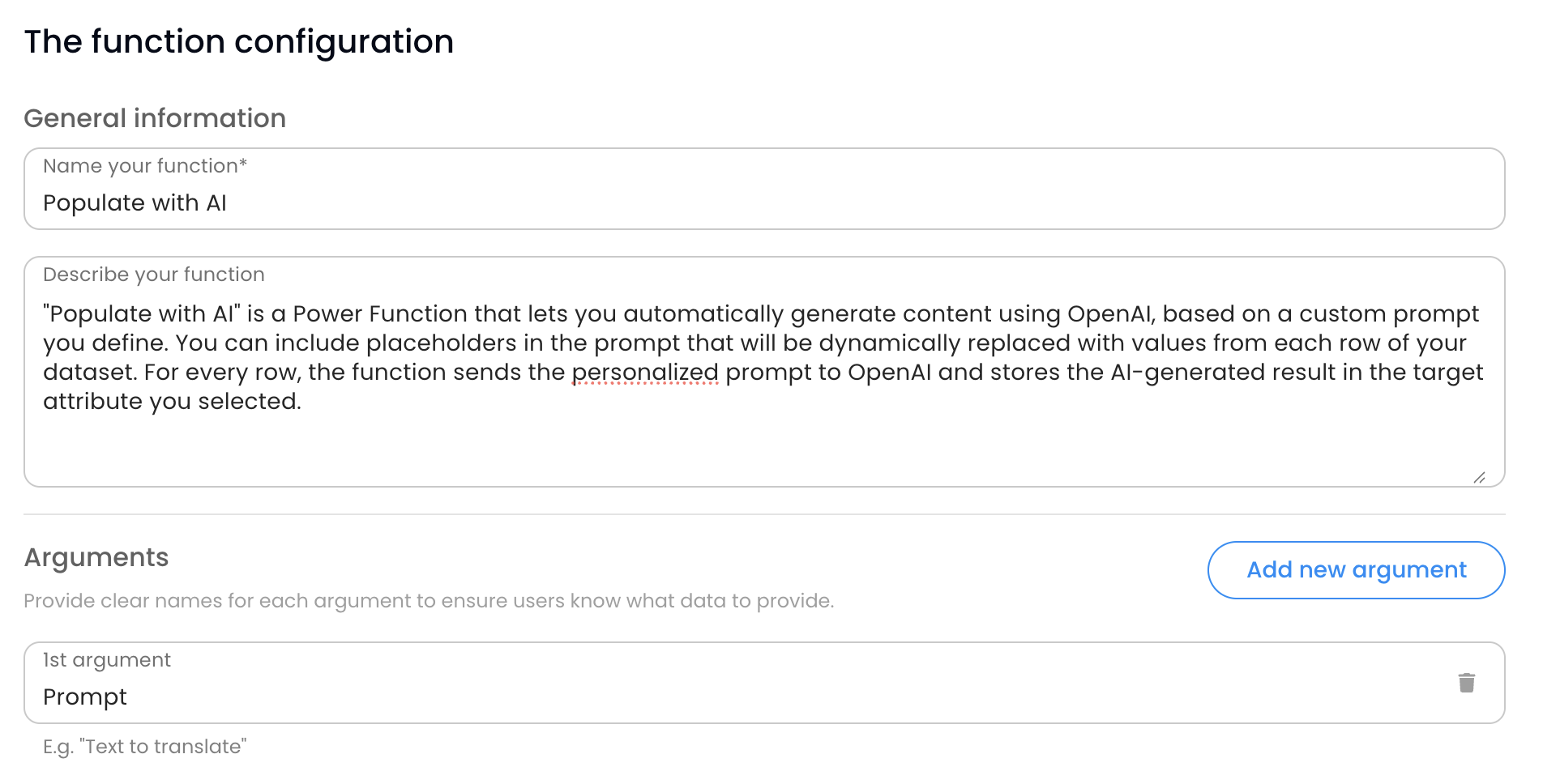The height and width of the screenshot is (784, 1543).
Task: Click the "Arguments" section heading
Action: (x=96, y=557)
